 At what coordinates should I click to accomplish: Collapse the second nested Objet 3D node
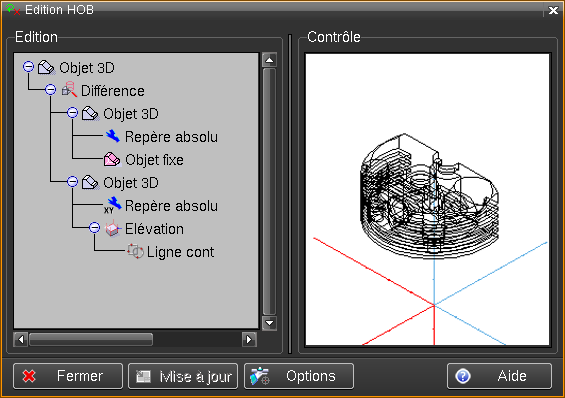(x=72, y=182)
